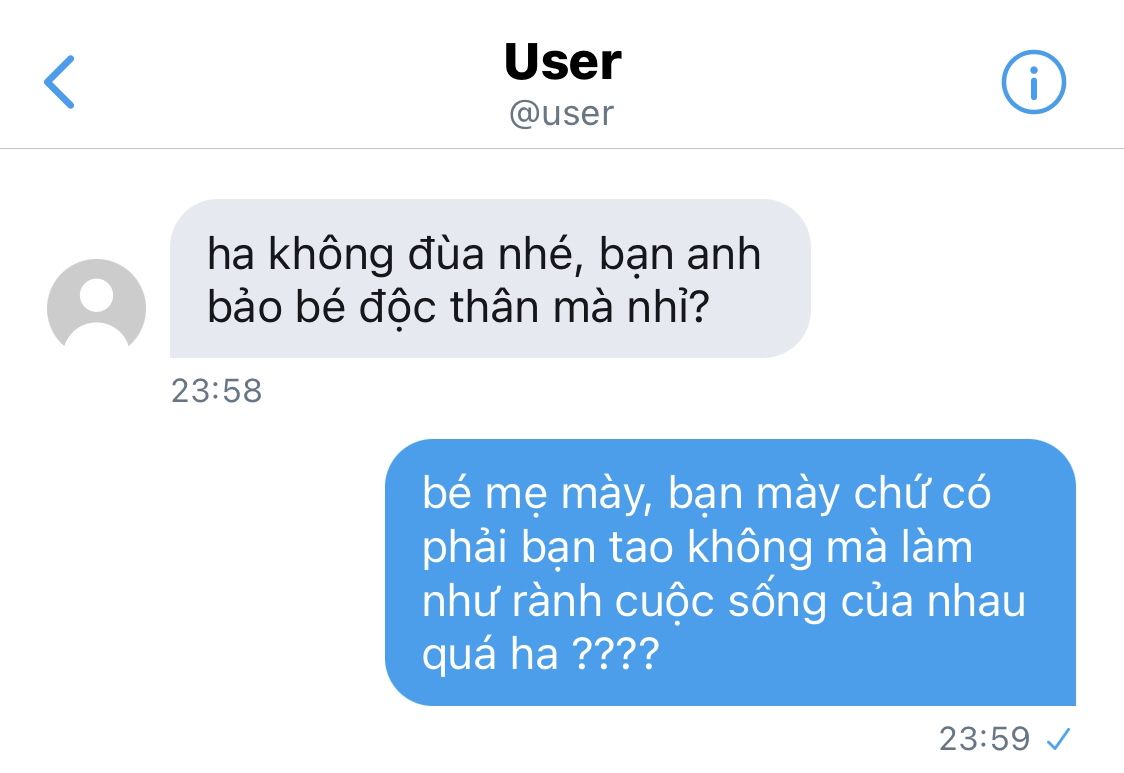Tap the 23:58 timestamp under received message
Screen dimensions: 1124x773
pyautogui.click(x=216, y=391)
